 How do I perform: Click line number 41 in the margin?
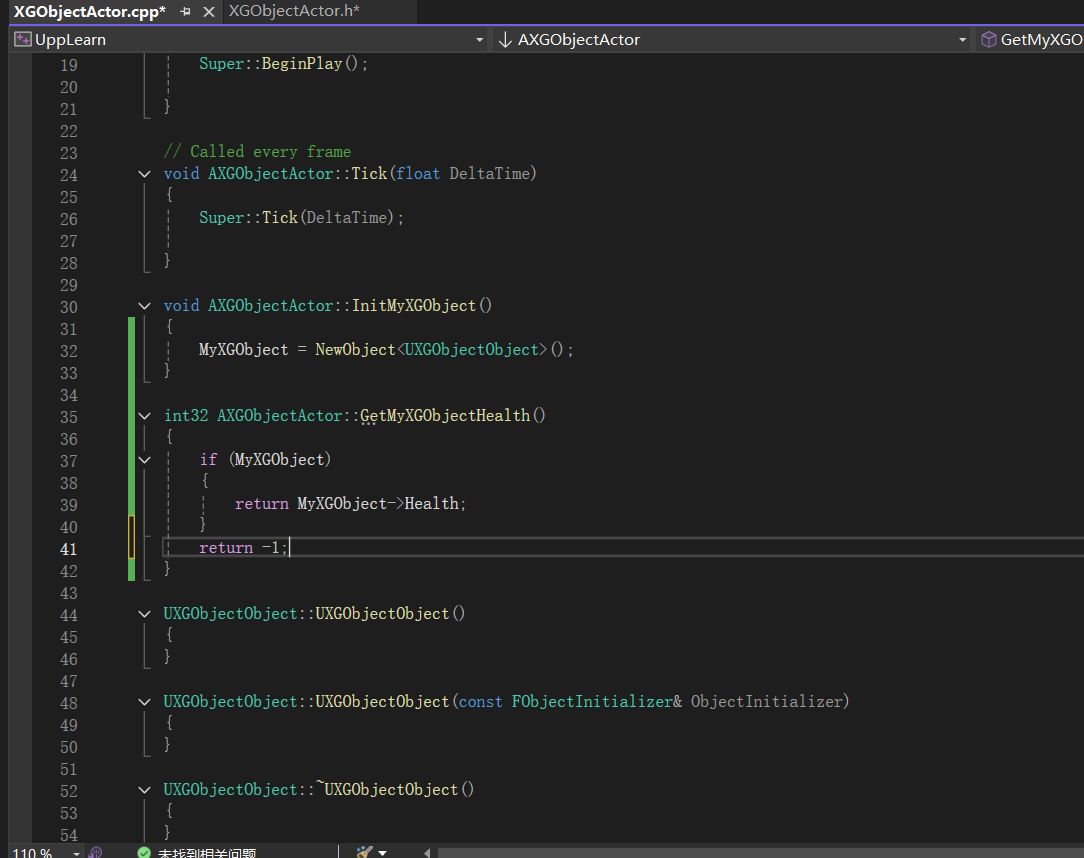click(68, 549)
